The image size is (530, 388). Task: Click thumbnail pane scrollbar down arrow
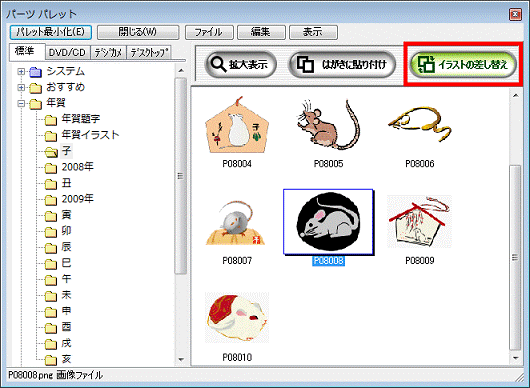(x=515, y=358)
